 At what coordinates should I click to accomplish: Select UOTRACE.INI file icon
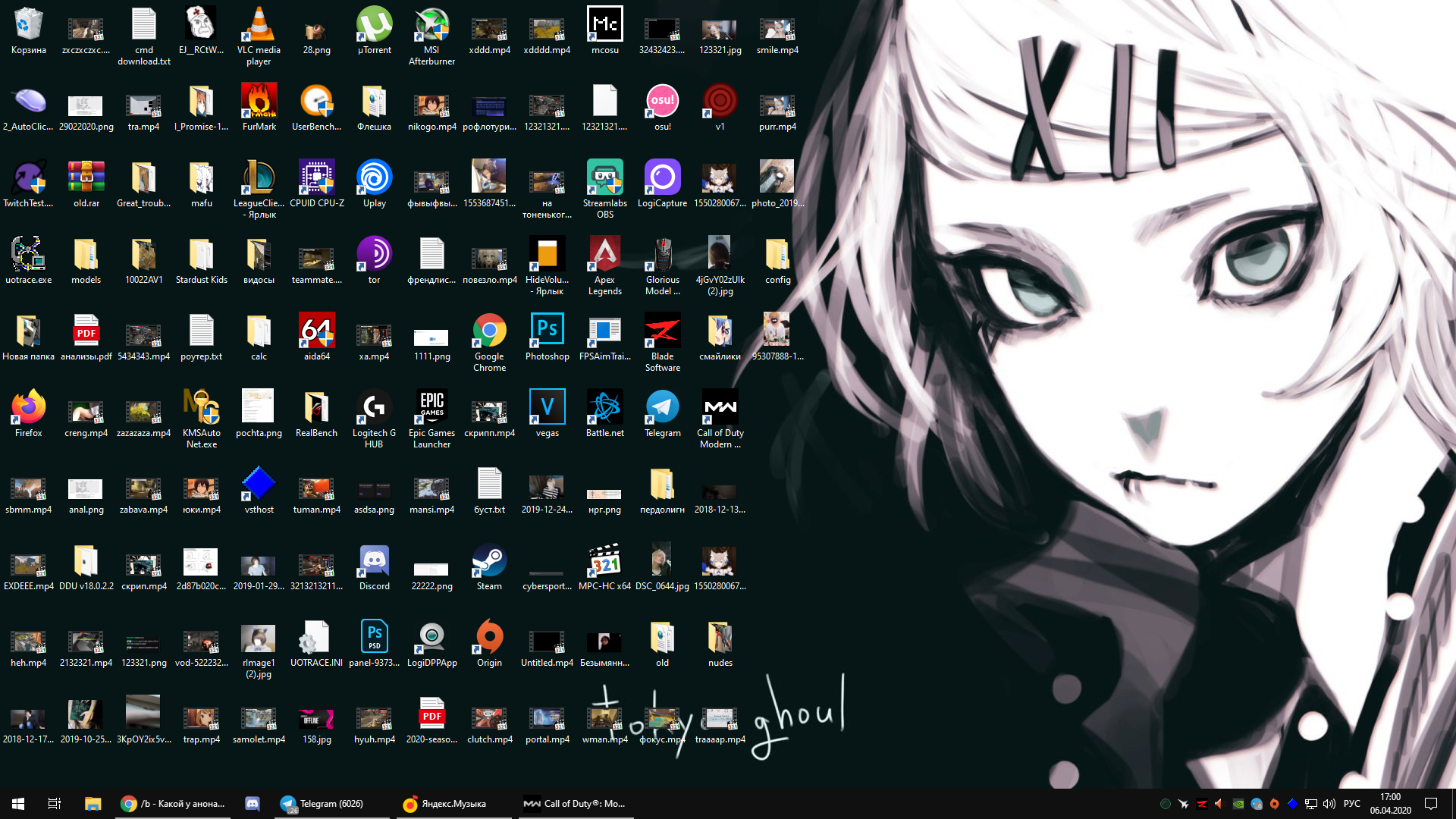tap(316, 645)
